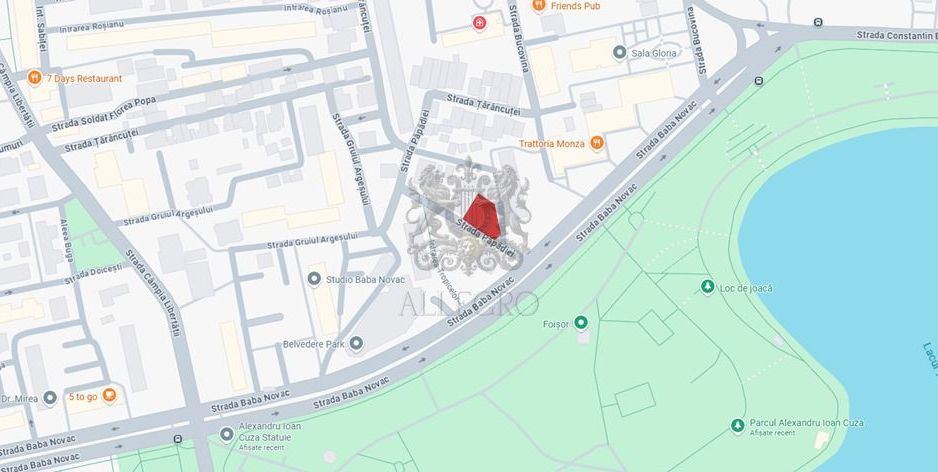The height and width of the screenshot is (472, 938).
Task: Click the red highlighted property polygon
Action: click(483, 216)
